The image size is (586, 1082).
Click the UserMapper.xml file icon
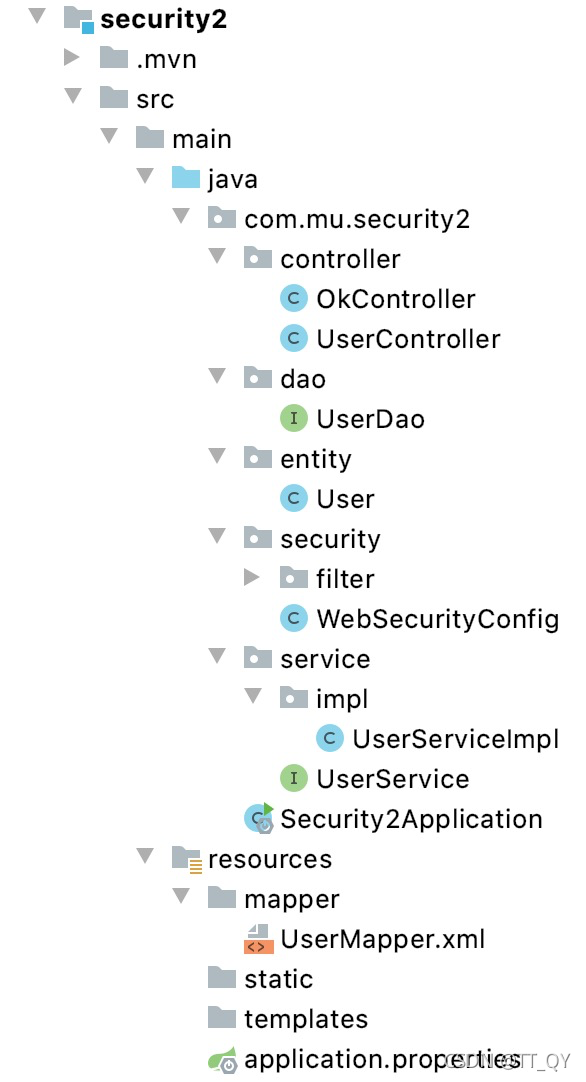click(x=258, y=939)
